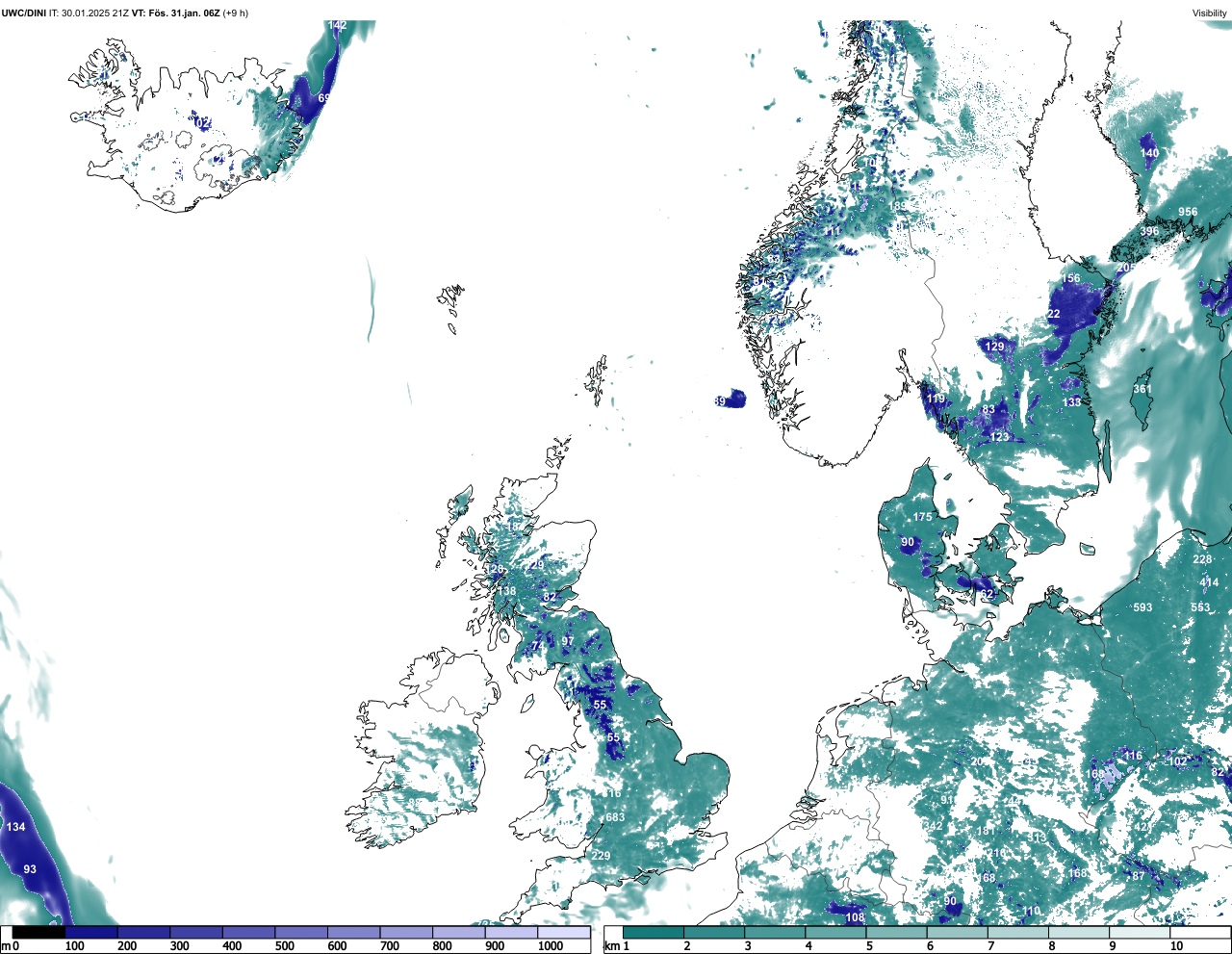Viewport: 1232px width, 954px height.
Task: Click the 500–600 m legend swatch
Action: coord(301,932)
